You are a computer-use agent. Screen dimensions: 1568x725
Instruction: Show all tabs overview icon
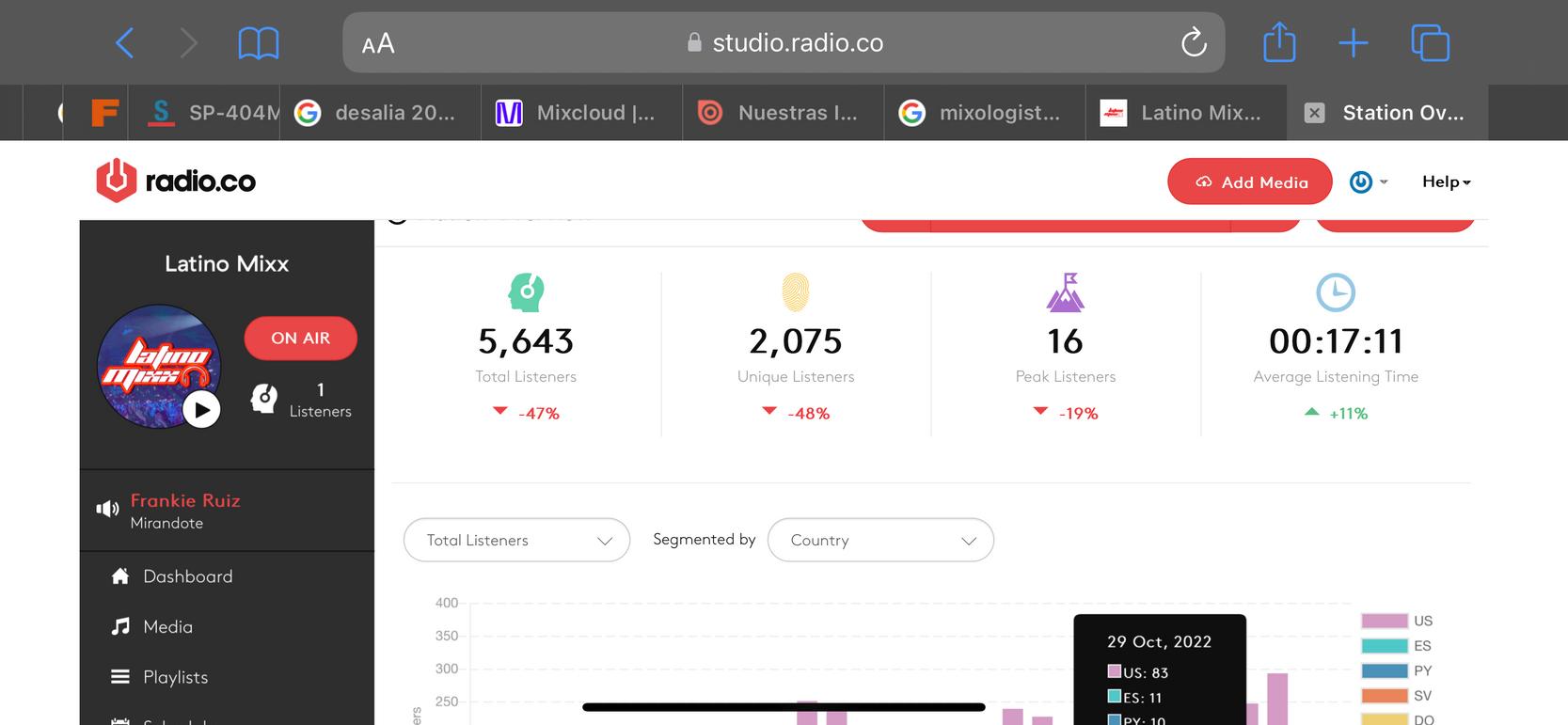[x=1430, y=43]
